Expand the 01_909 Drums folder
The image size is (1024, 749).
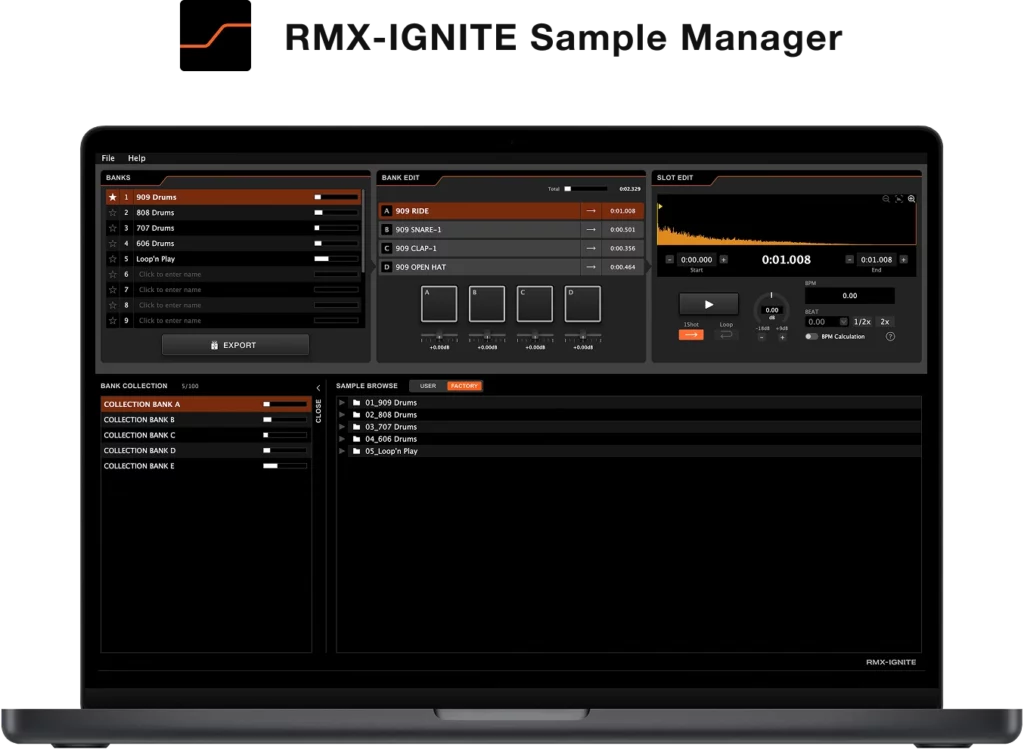tap(342, 403)
